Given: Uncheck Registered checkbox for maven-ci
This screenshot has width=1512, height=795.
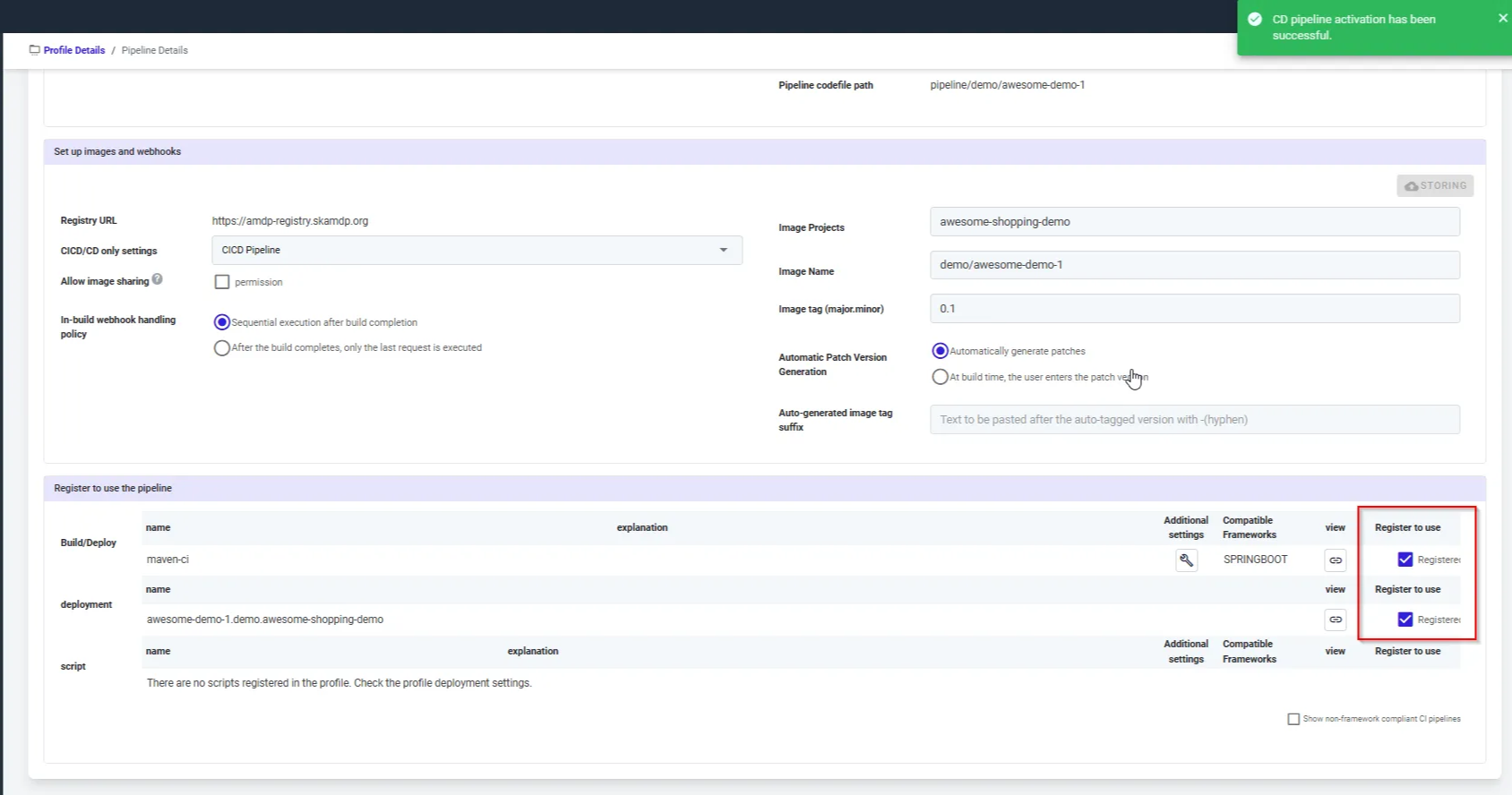Looking at the screenshot, I should 1405,560.
